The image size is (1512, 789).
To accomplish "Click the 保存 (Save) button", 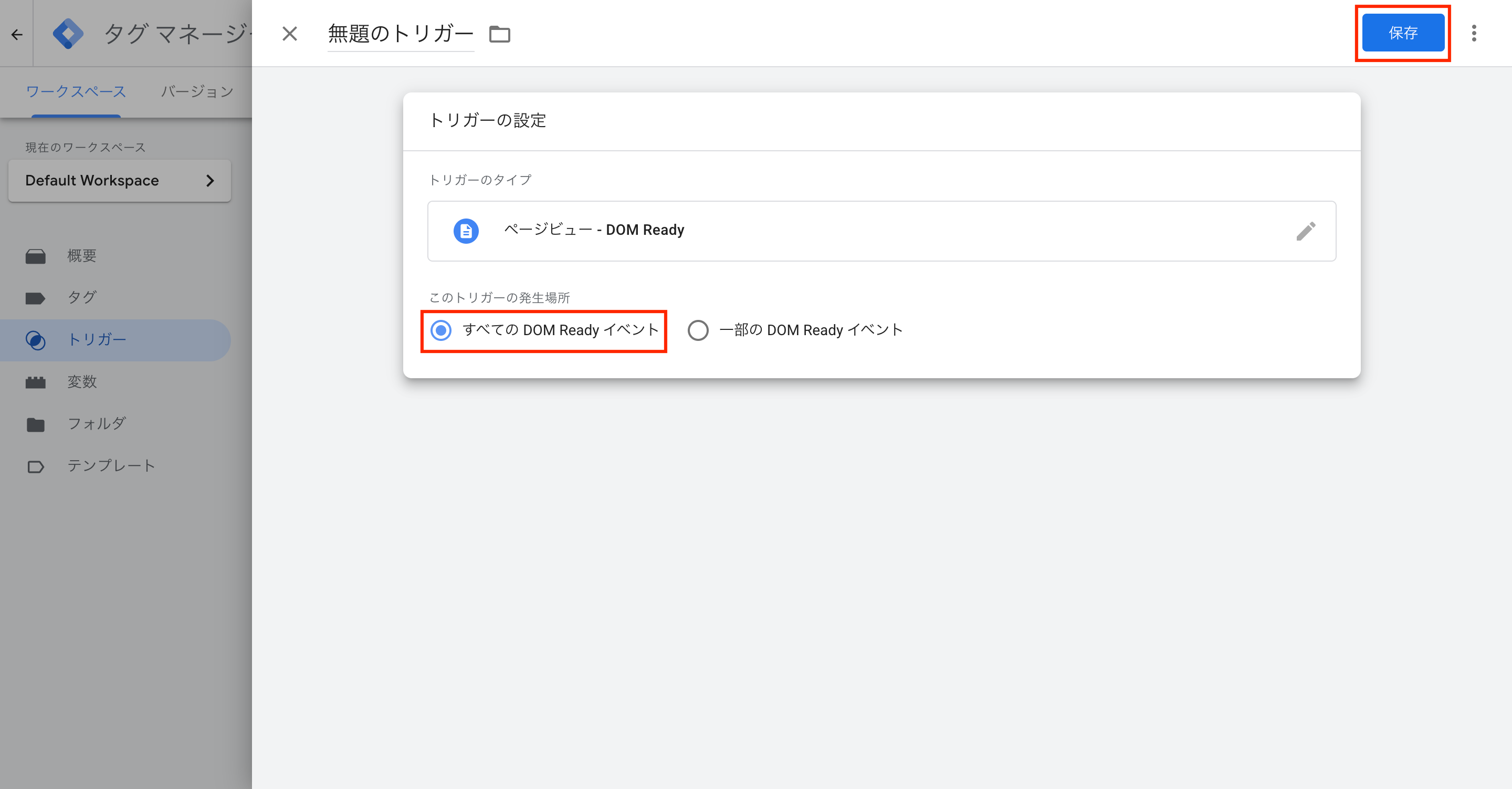I will (1403, 33).
